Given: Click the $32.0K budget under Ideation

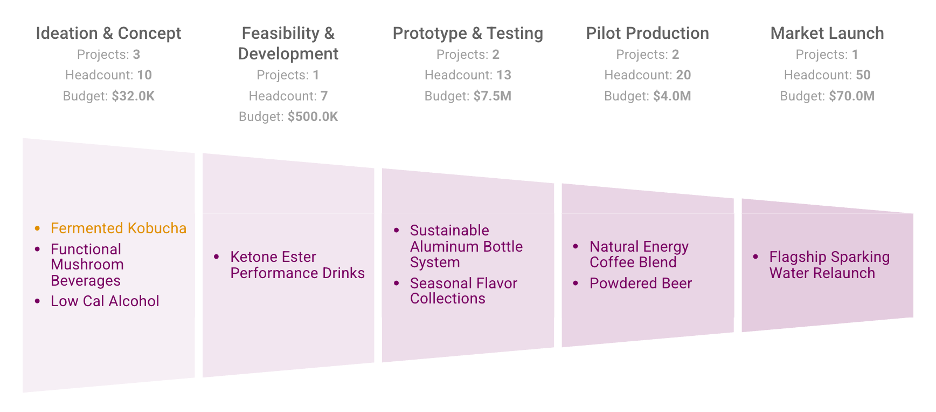Looking at the screenshot, I should 133,96.
